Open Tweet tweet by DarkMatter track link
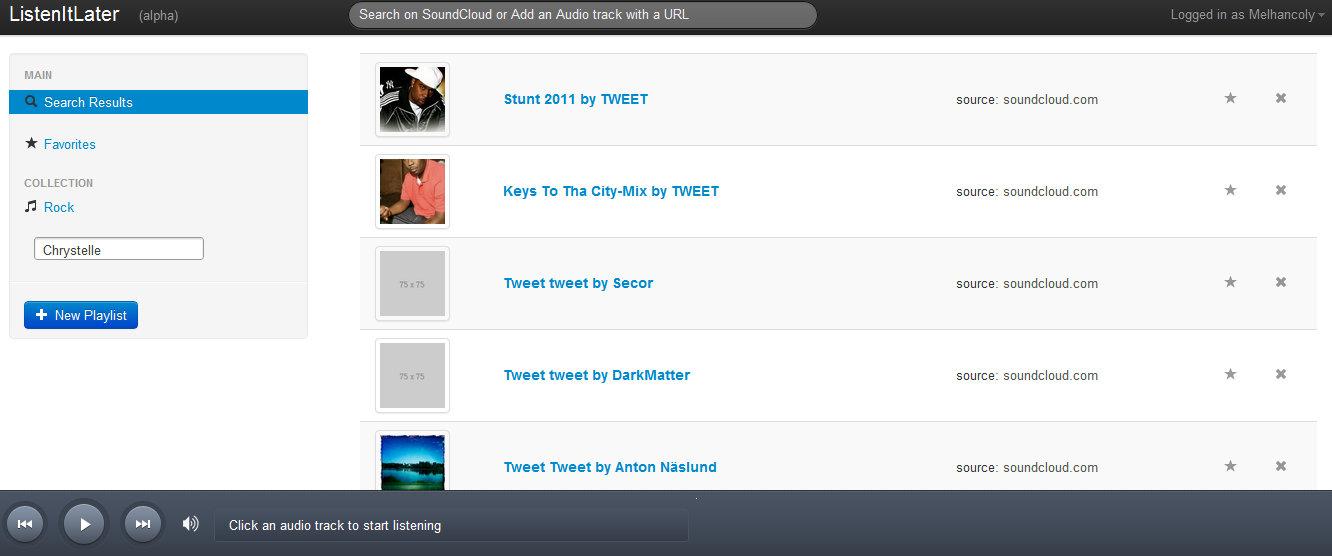Screen dimensions: 1332x556 pos(597,375)
